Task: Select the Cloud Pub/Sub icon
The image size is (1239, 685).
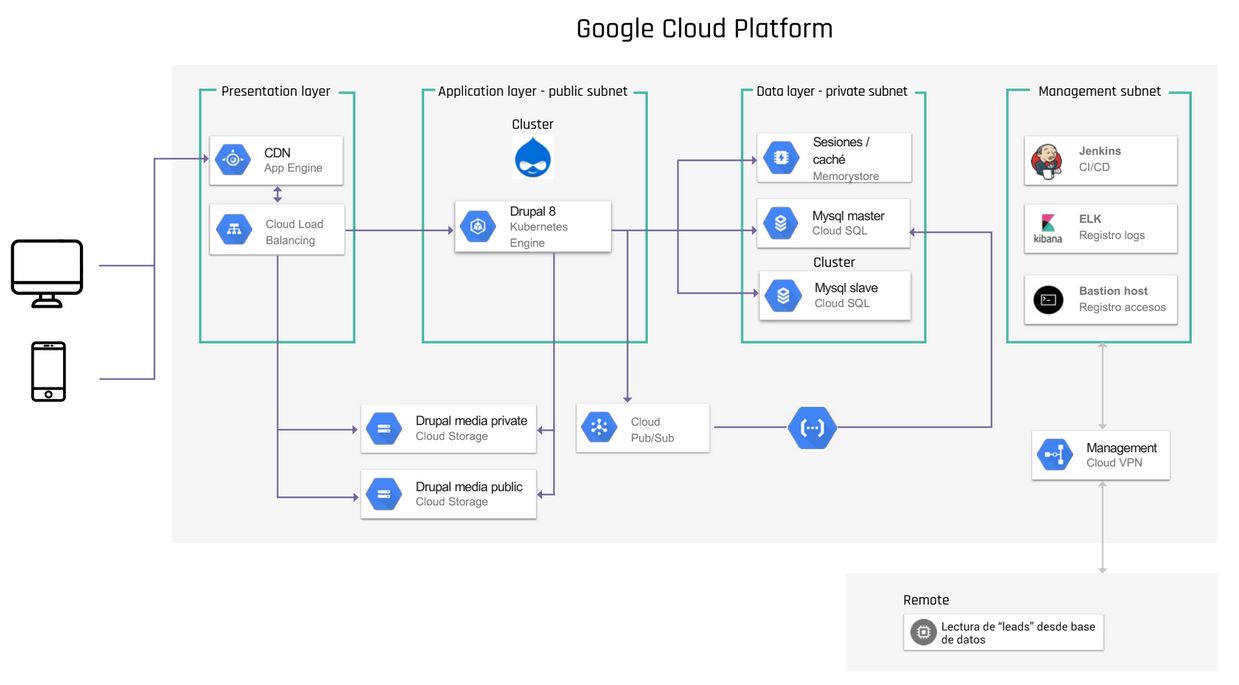Action: (x=599, y=428)
